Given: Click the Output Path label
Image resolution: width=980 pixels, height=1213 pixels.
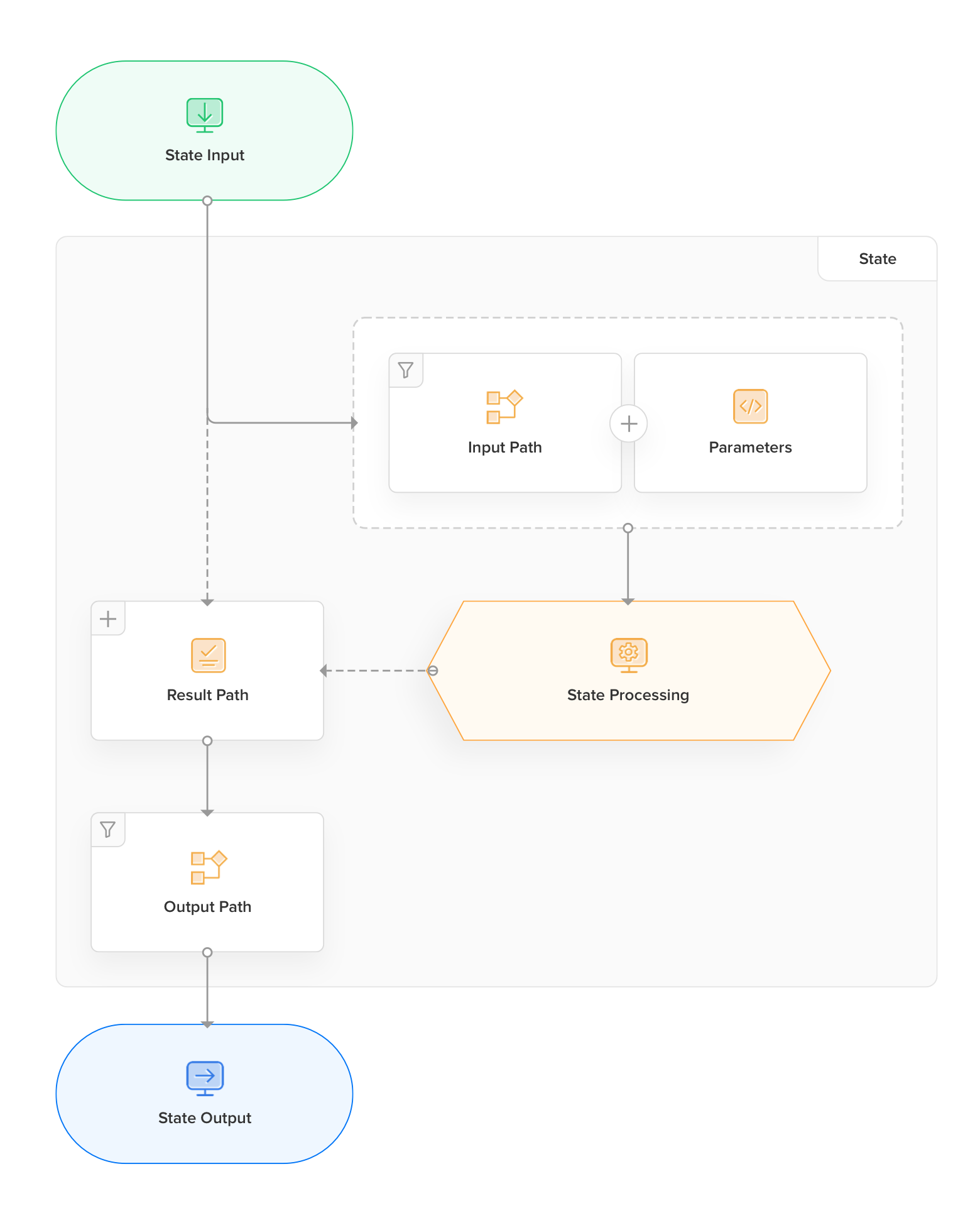Looking at the screenshot, I should click(x=207, y=907).
